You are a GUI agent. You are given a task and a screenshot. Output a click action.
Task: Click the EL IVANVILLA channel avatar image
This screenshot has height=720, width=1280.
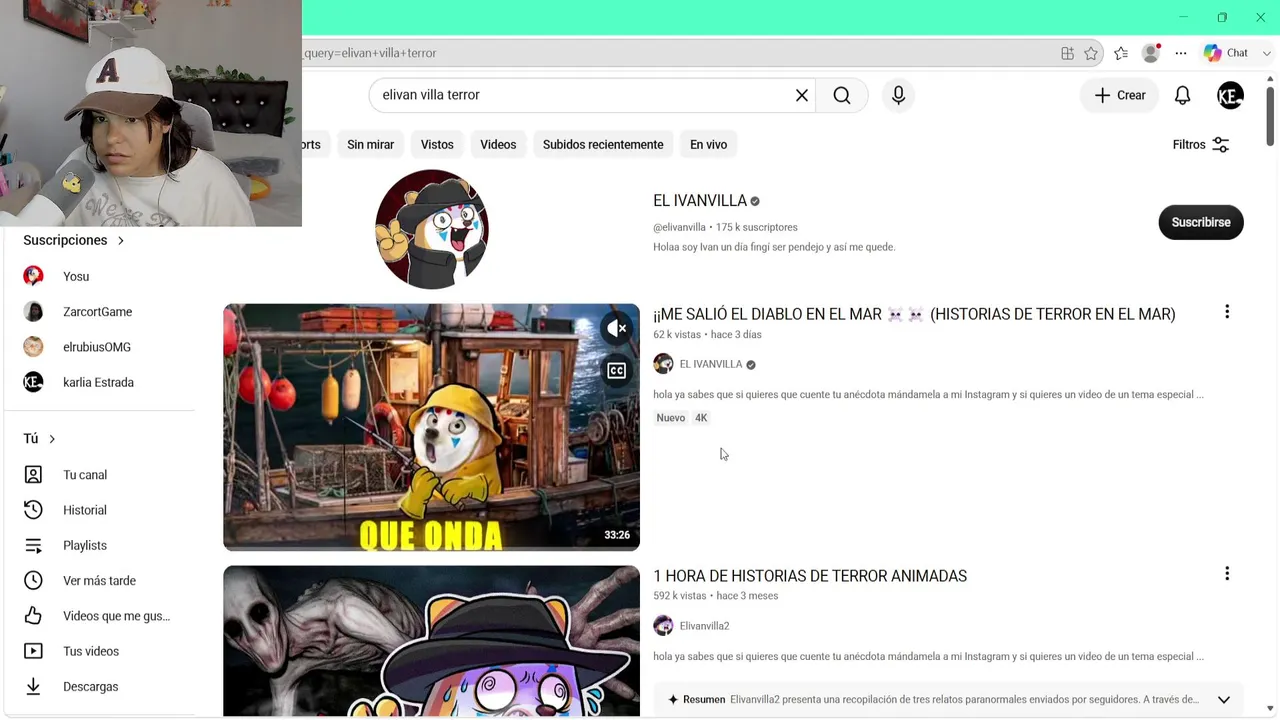(x=432, y=229)
